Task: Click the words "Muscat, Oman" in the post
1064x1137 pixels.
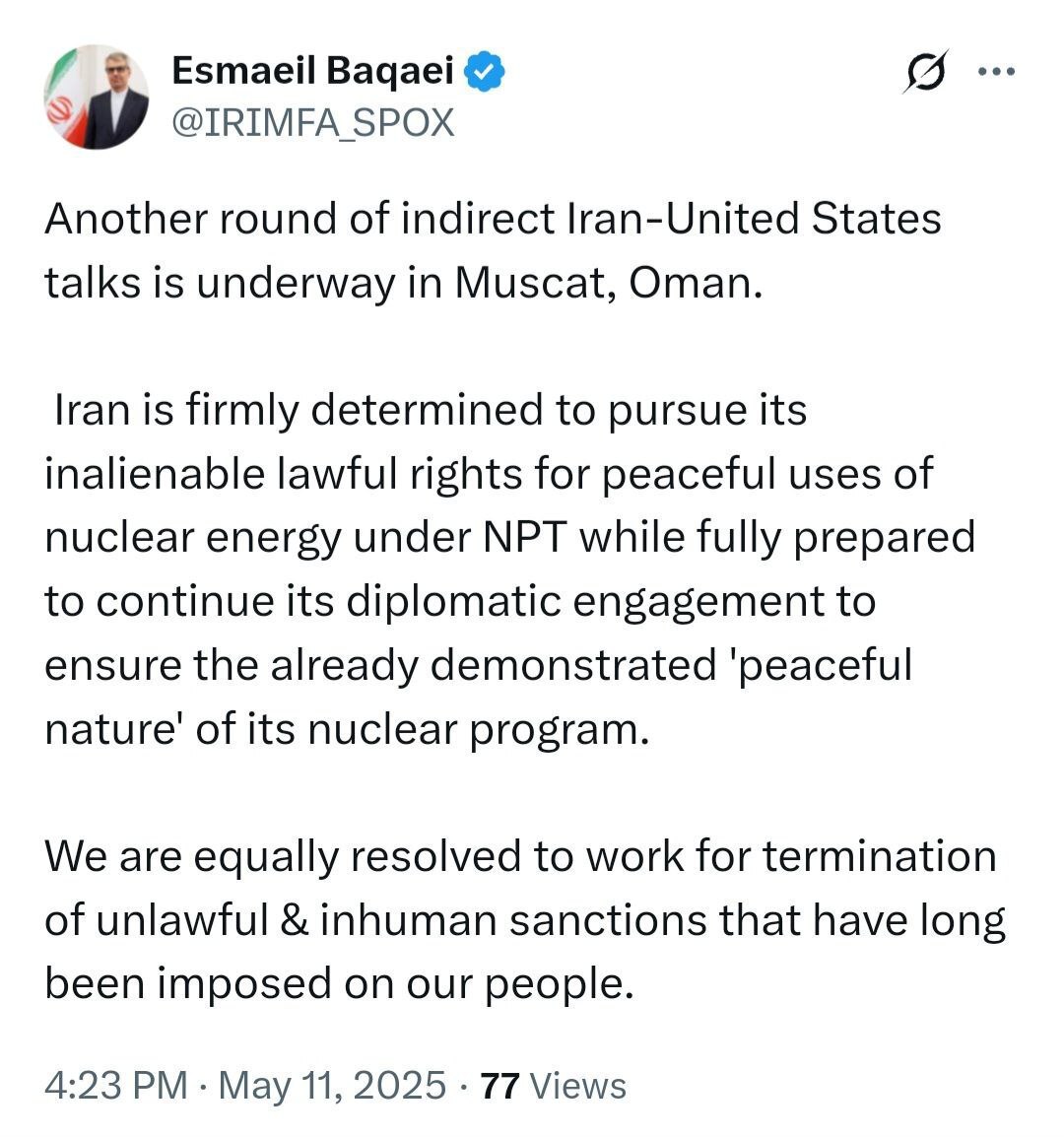Action: tap(608, 282)
